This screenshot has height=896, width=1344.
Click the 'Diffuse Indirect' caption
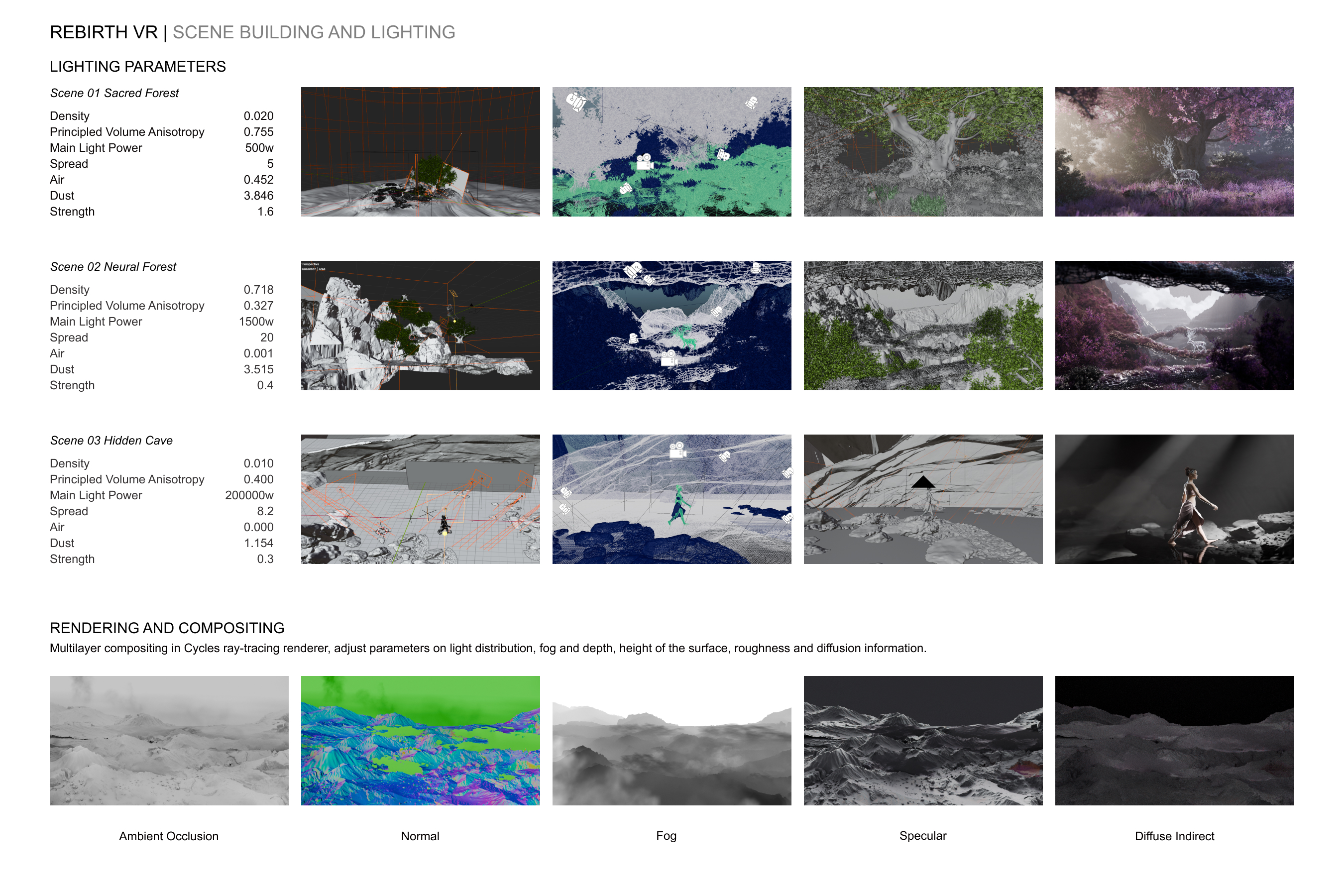[1174, 836]
